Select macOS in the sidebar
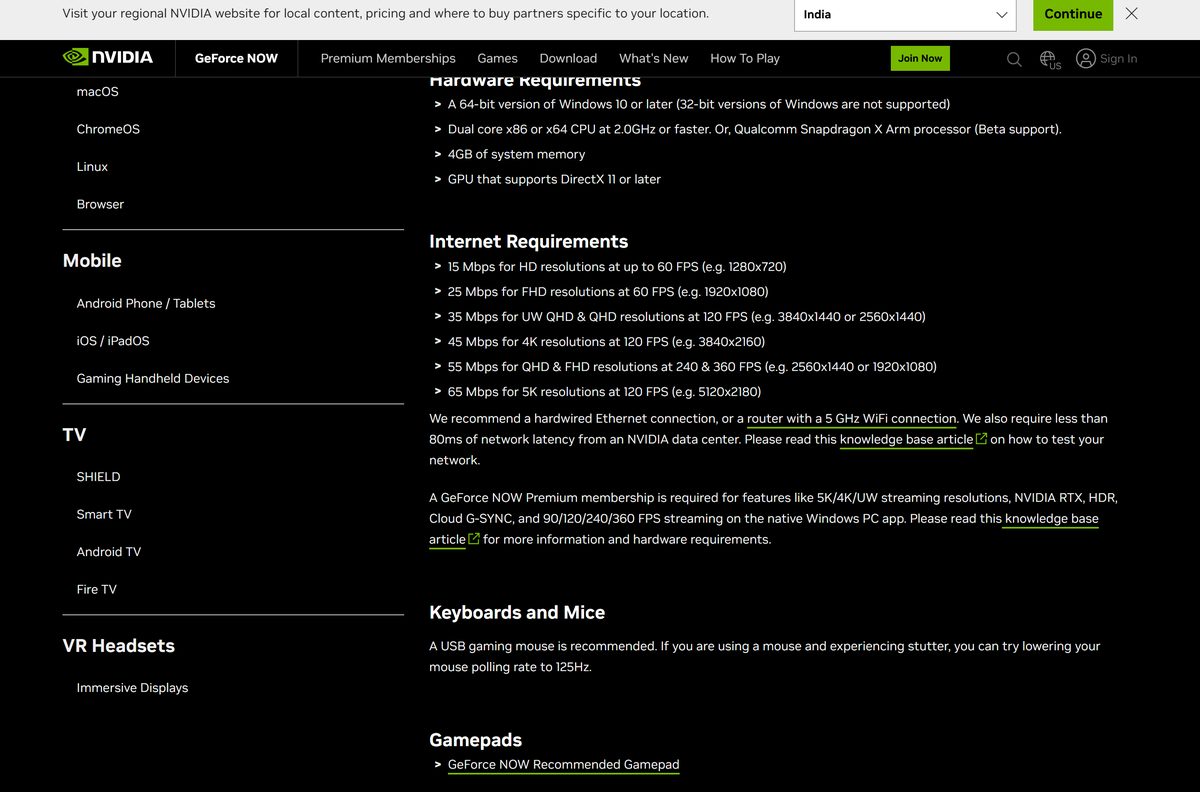Image resolution: width=1200 pixels, height=792 pixels. pyautogui.click(x=98, y=91)
